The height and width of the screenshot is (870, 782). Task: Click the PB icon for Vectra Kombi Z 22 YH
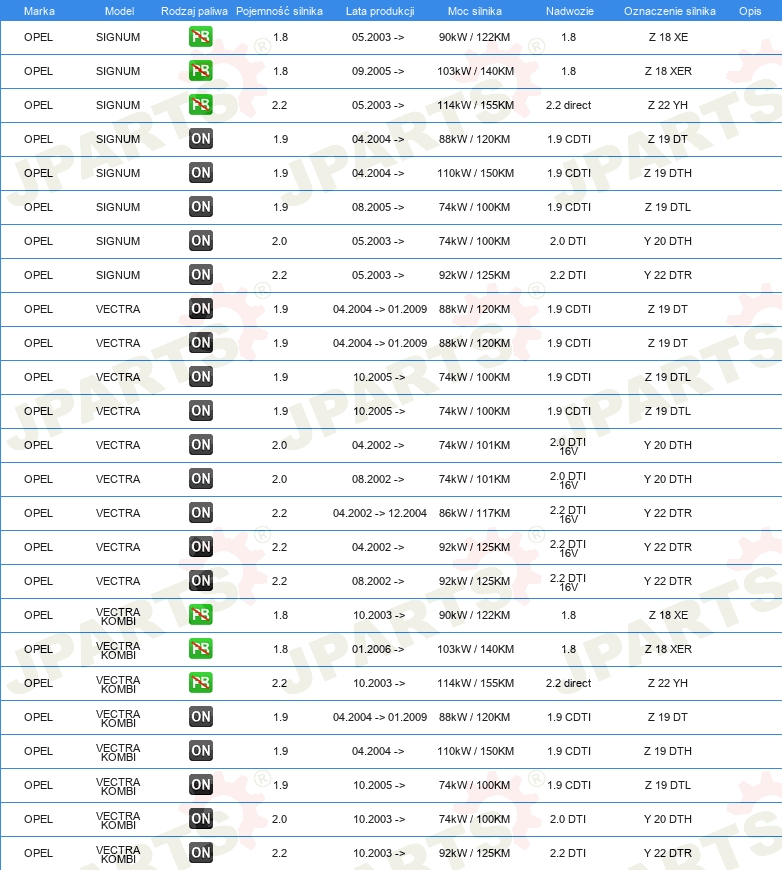(200, 682)
